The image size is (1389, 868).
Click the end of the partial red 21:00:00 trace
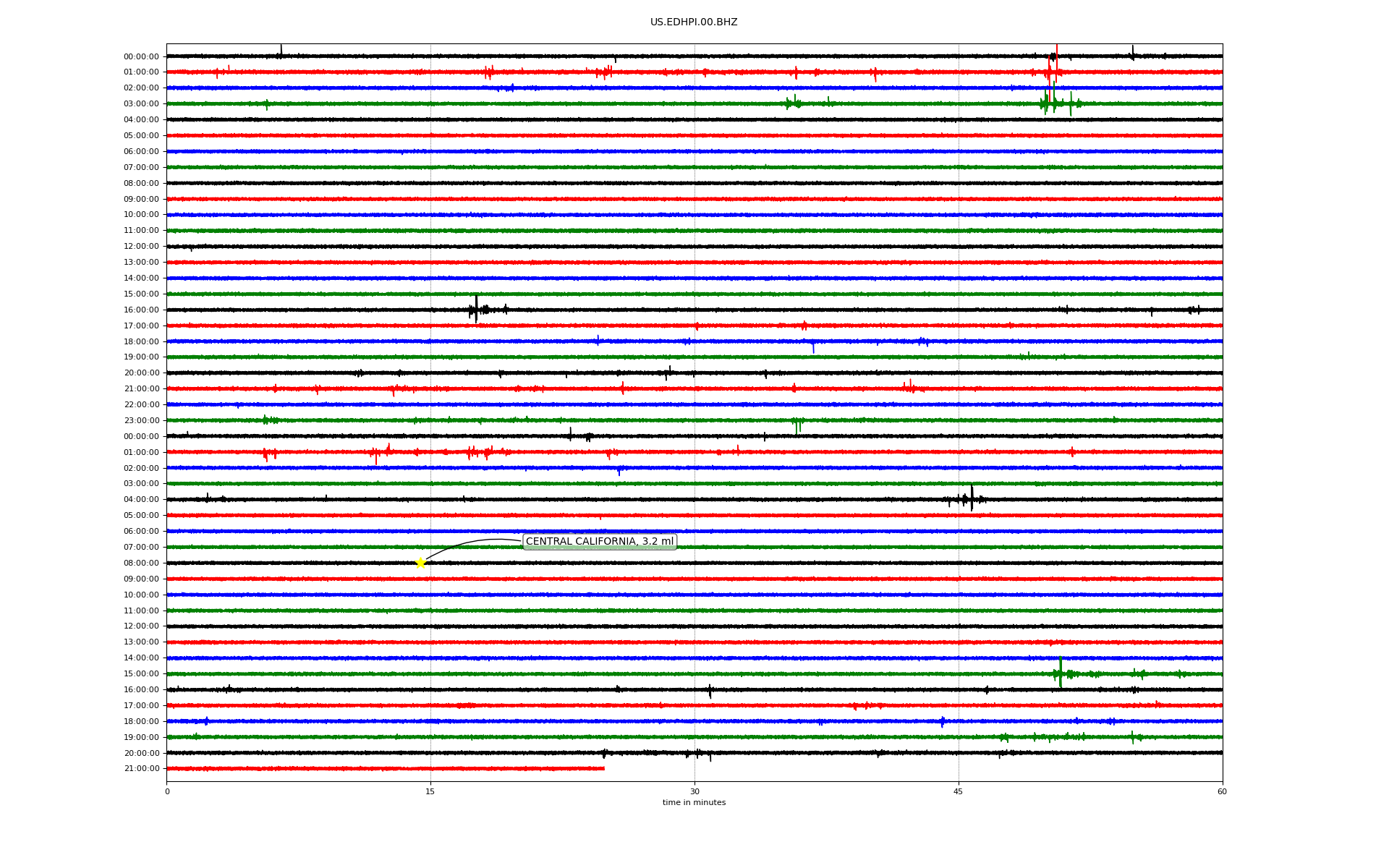tap(603, 768)
